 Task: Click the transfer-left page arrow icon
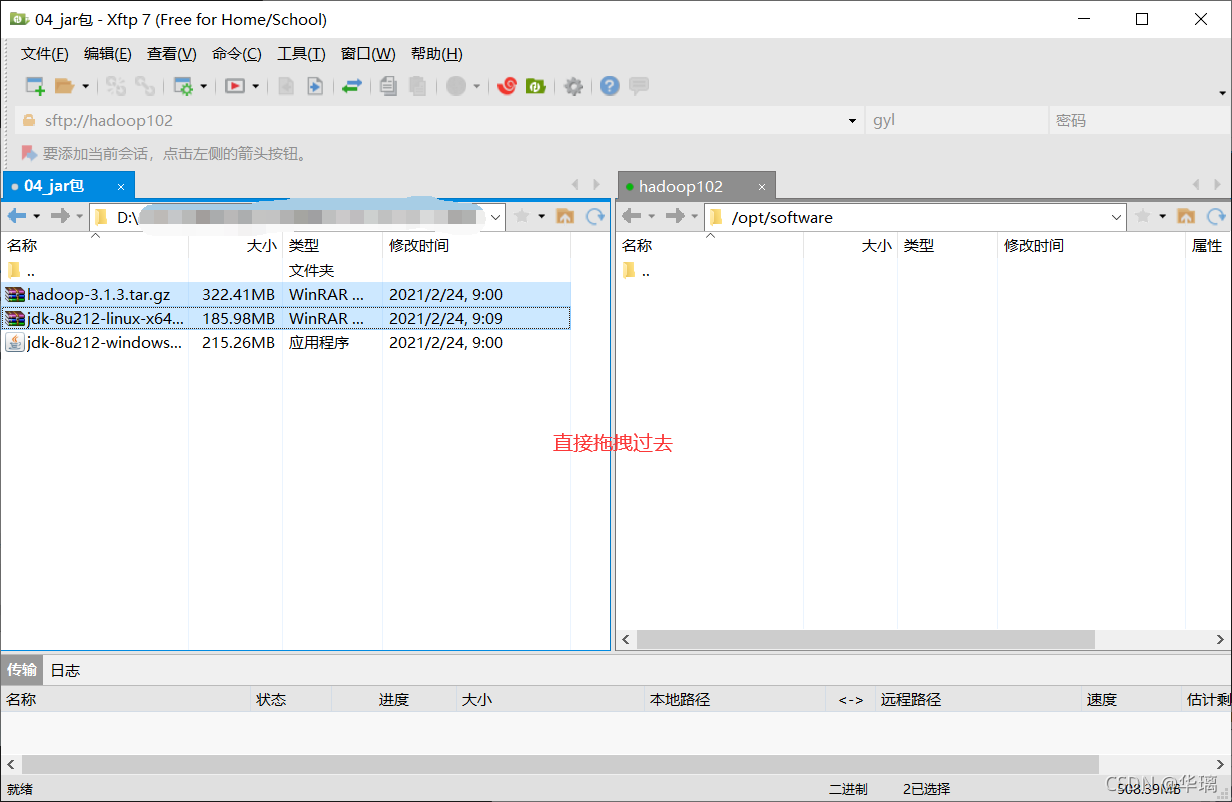[286, 86]
